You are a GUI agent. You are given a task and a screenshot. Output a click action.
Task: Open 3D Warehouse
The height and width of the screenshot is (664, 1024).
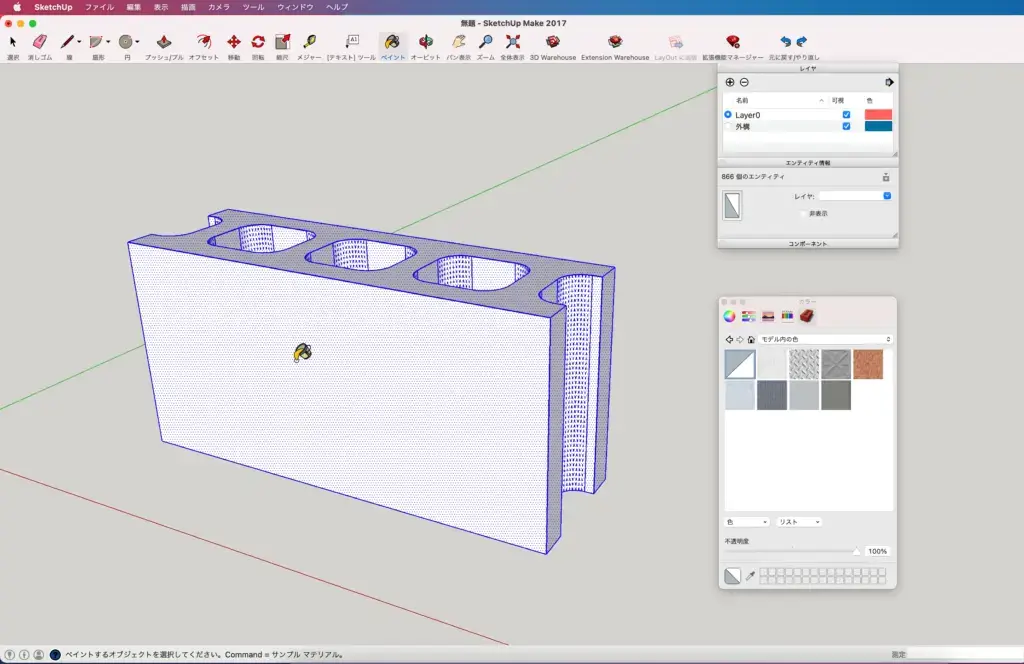tap(552, 42)
